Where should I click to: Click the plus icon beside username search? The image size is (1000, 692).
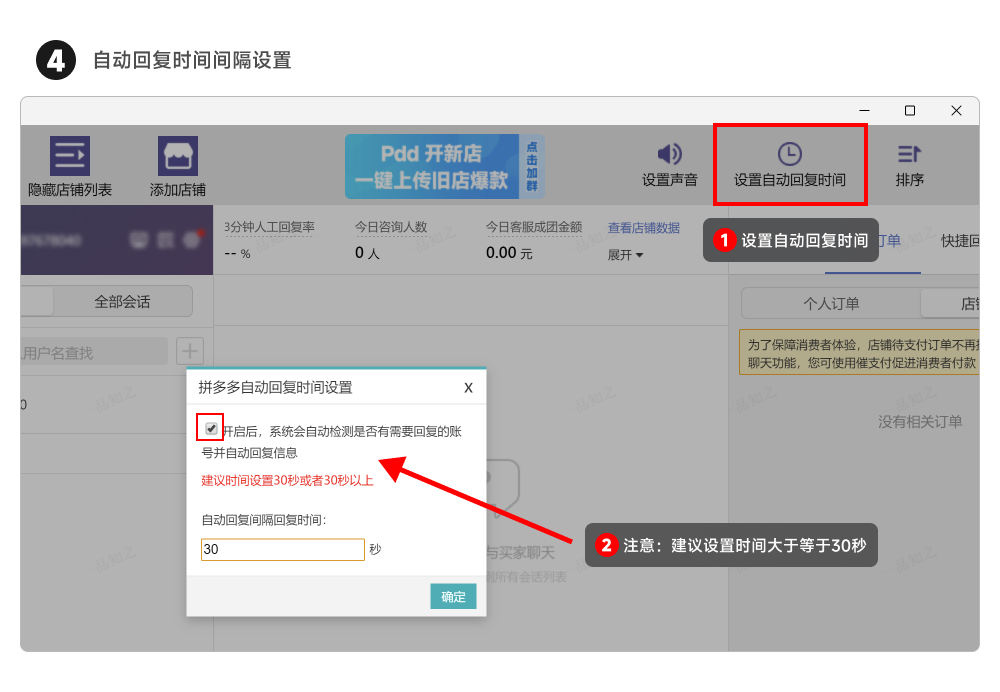190,351
